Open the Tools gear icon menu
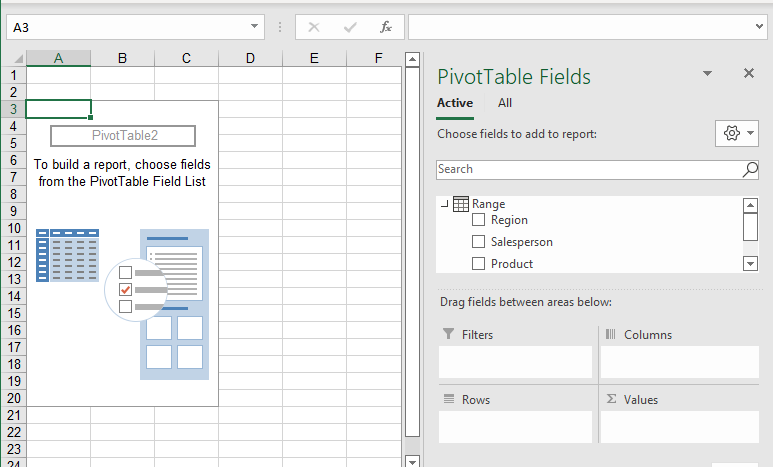 point(737,134)
